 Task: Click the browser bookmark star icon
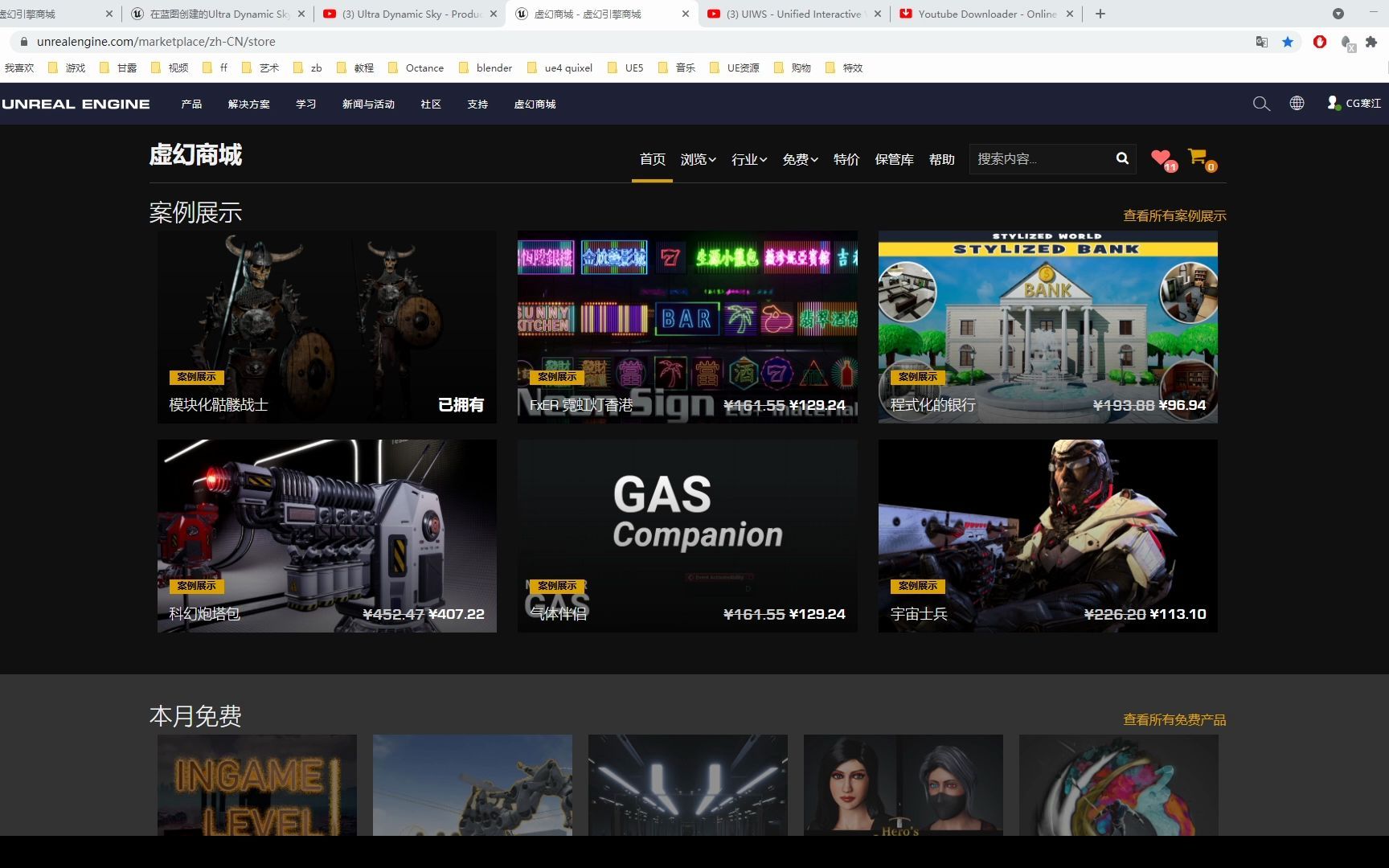1288,42
